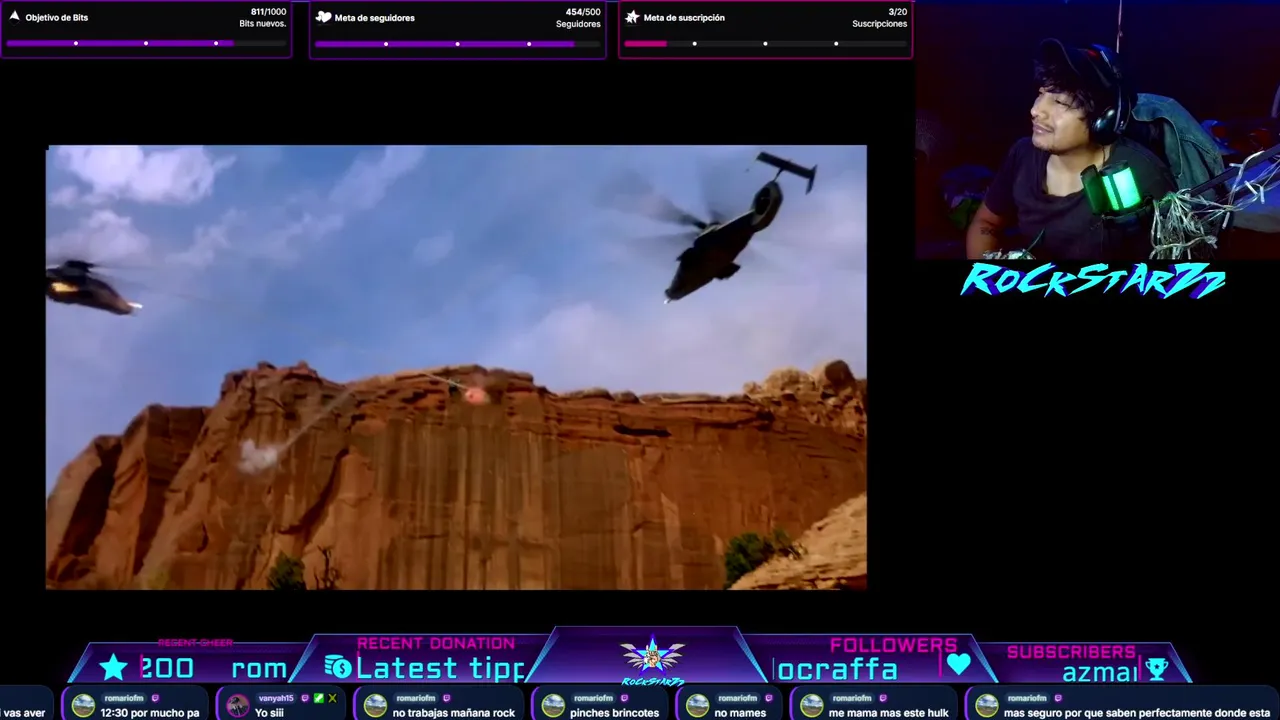
Task: Click the chat message 'pinches brincotes'
Action: pos(615,713)
